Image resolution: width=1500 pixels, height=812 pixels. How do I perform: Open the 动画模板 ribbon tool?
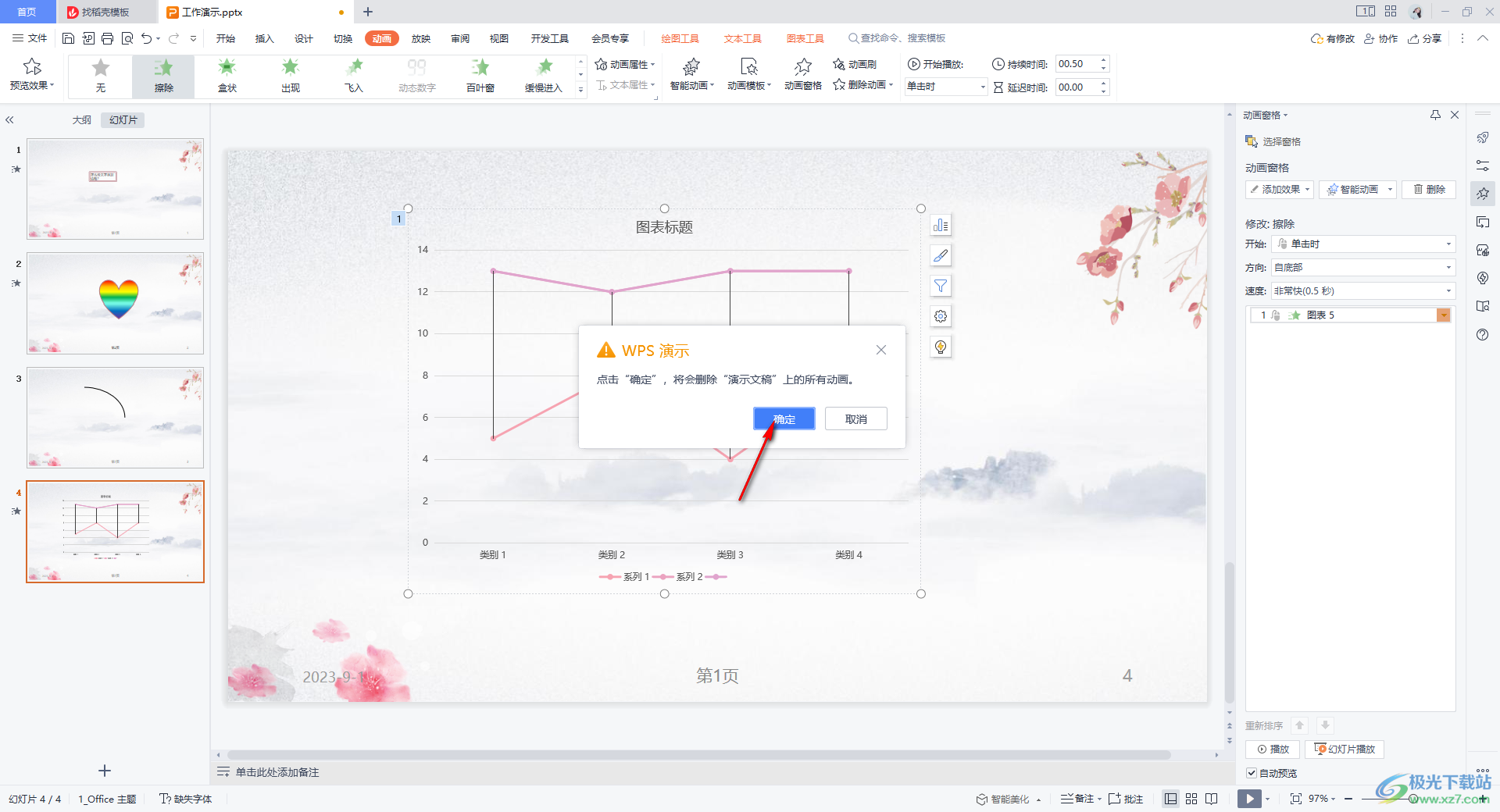pyautogui.click(x=749, y=75)
